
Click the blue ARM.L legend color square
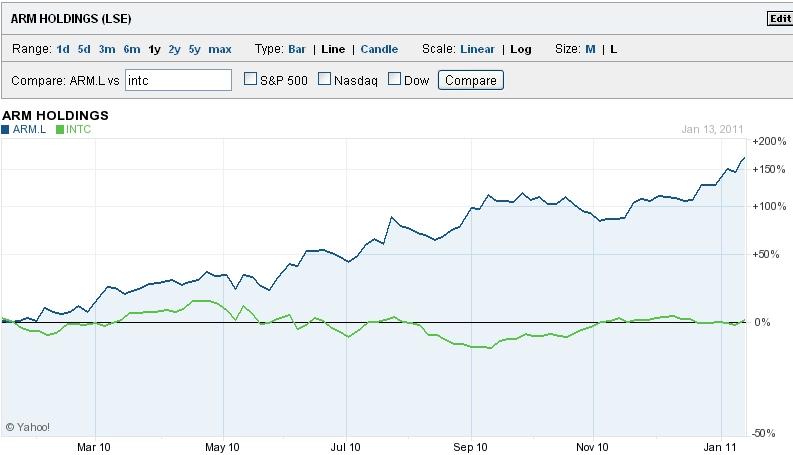pyautogui.click(x=5, y=129)
